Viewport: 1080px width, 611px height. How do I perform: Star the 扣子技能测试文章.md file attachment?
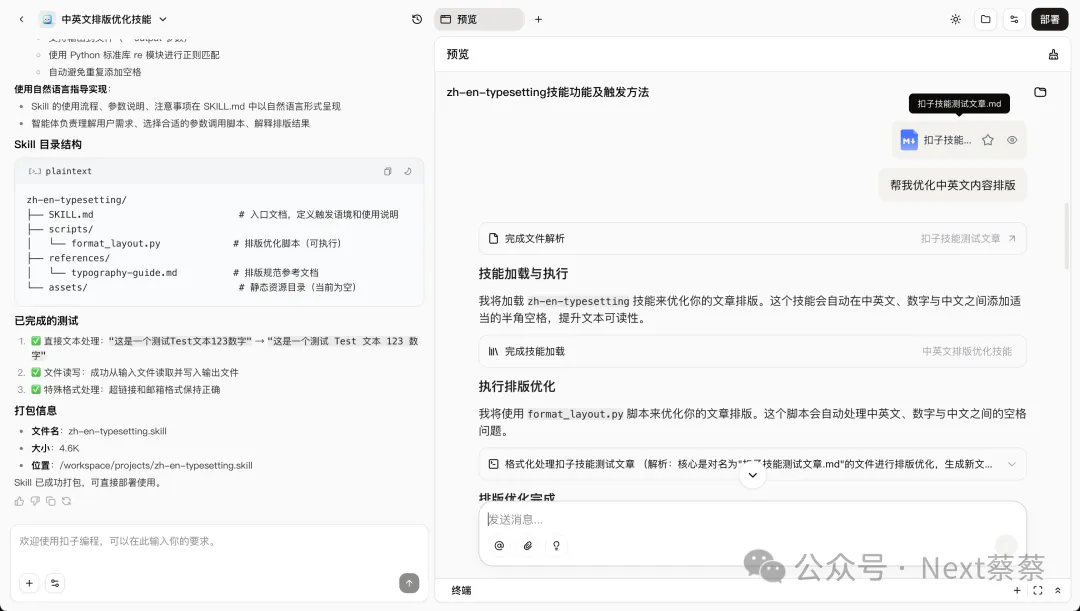tap(987, 140)
